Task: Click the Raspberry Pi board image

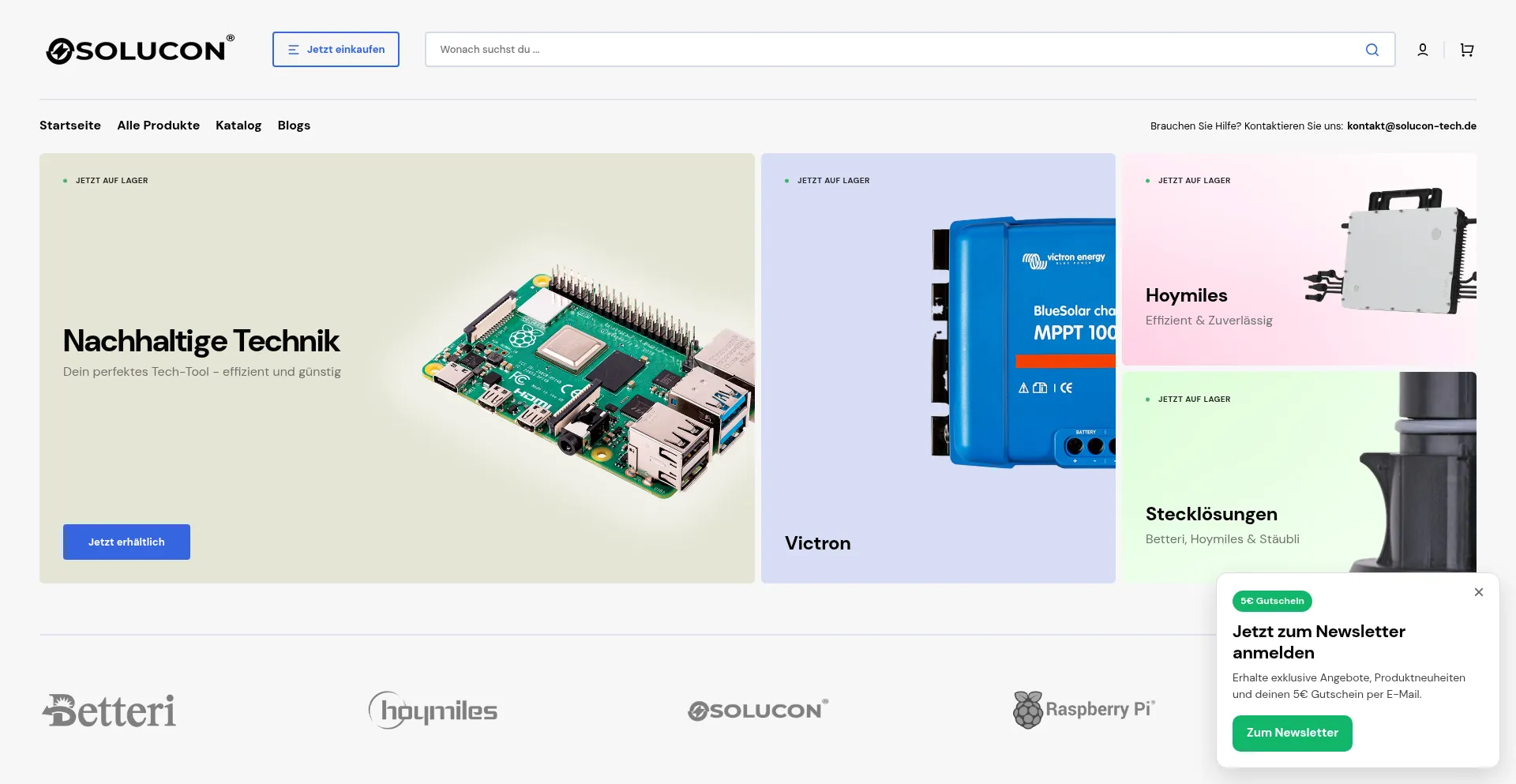Action: pos(588,381)
